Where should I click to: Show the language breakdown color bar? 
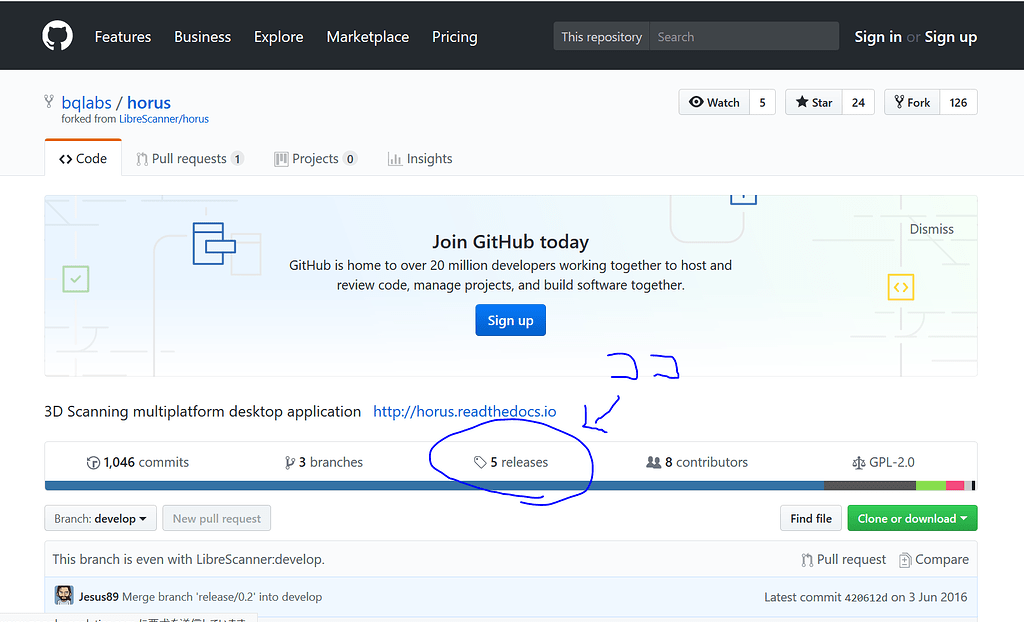(x=510, y=485)
